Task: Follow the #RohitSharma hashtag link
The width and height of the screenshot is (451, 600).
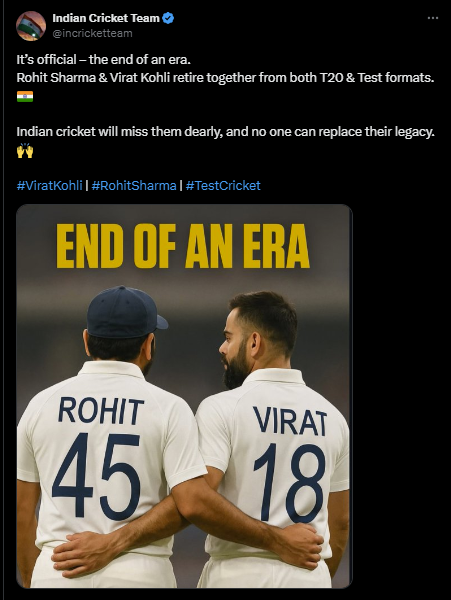Action: coord(134,186)
